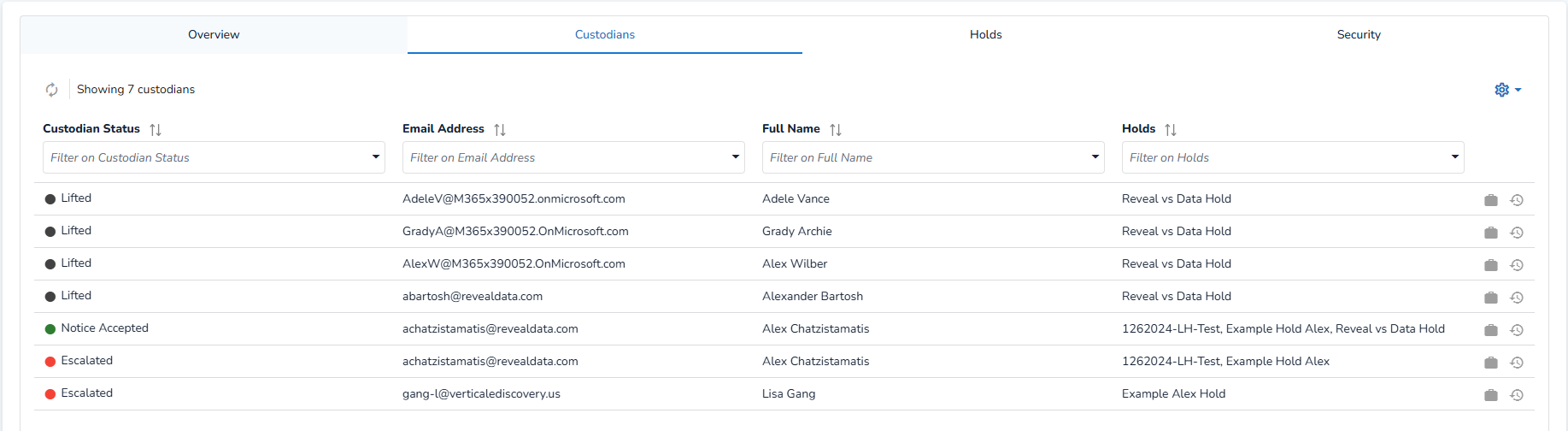Open history icon for Adele Vance

click(1517, 200)
